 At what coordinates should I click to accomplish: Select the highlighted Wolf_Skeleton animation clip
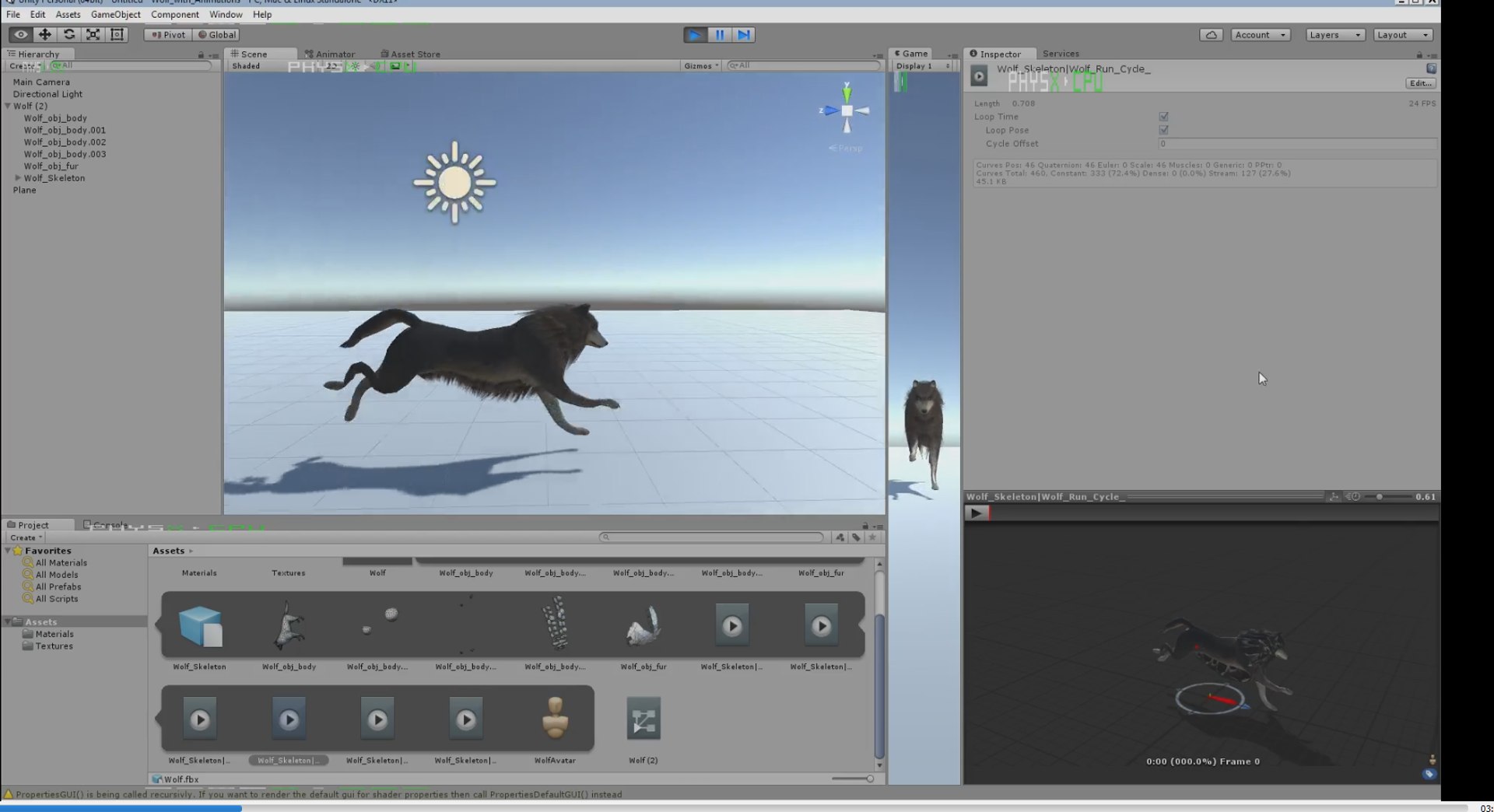tap(289, 719)
